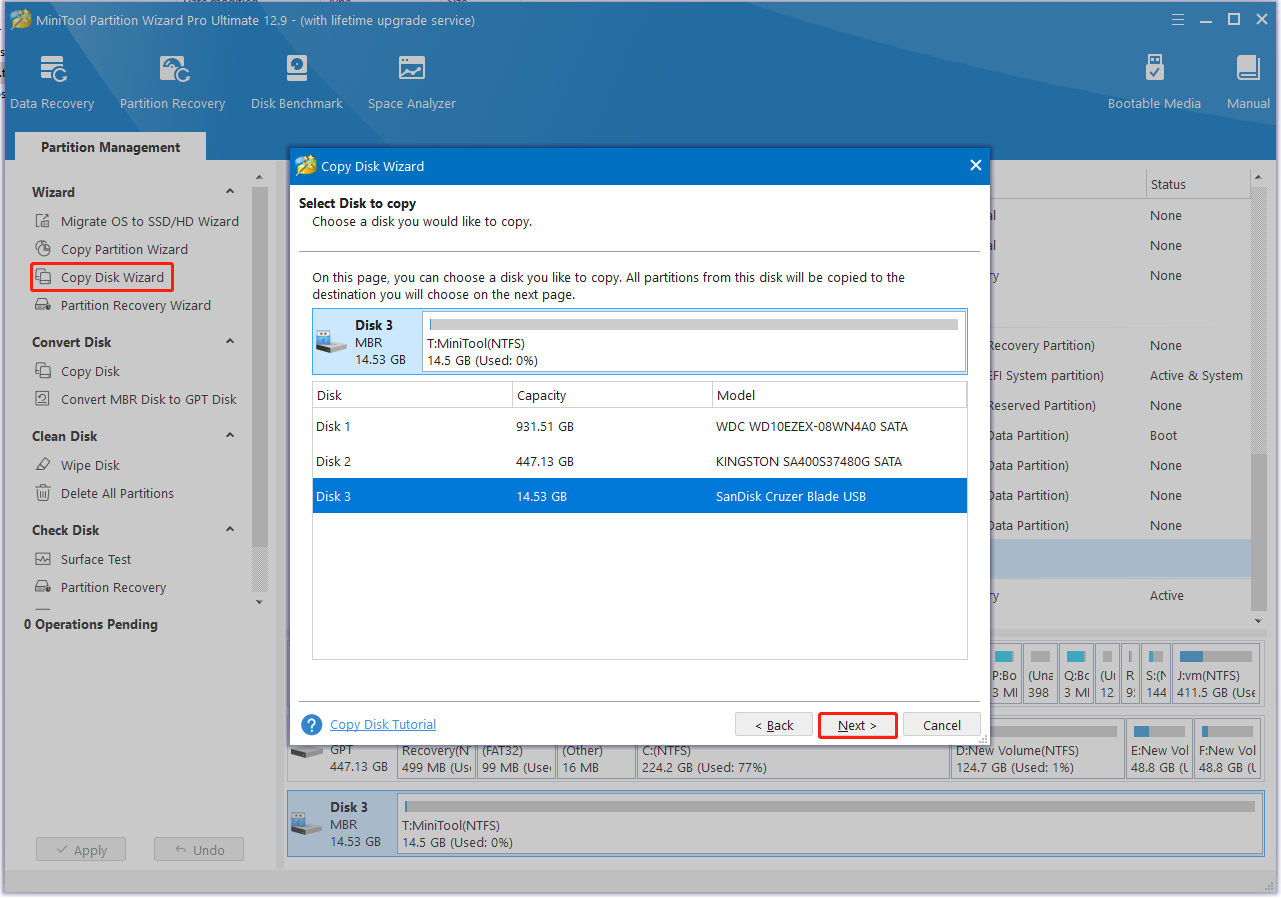Collapse the Wizard section
Image resolution: width=1281 pixels, height=899 pixels.
pos(230,192)
